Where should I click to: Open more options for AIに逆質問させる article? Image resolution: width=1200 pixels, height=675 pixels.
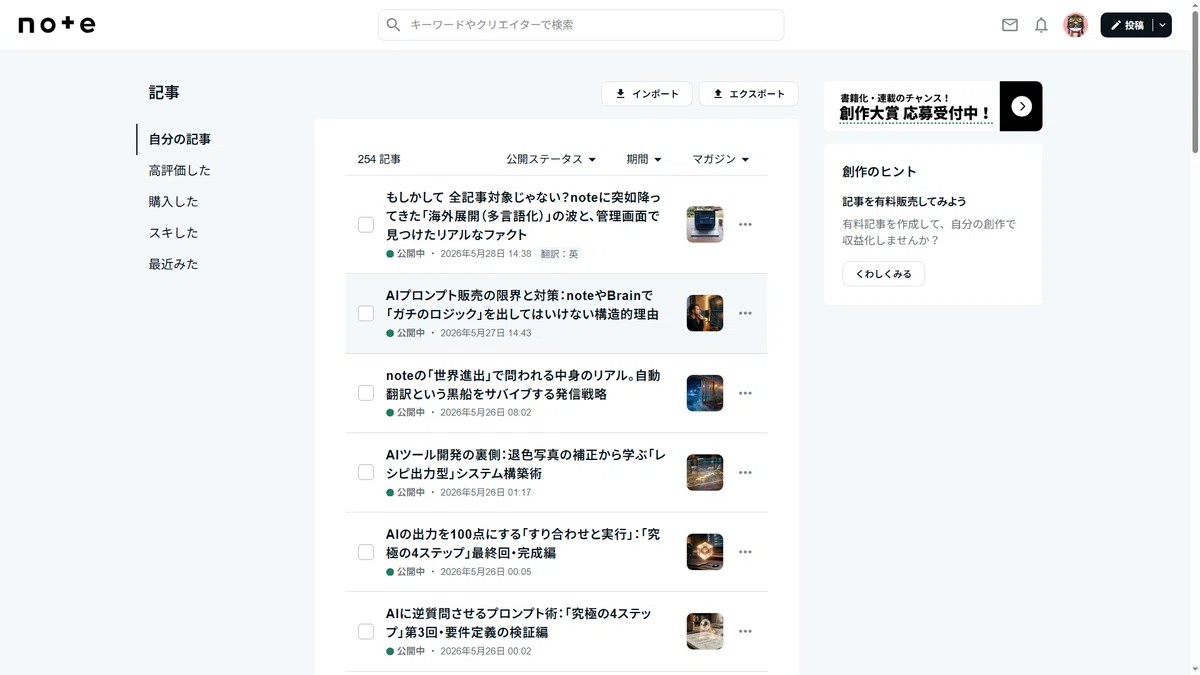745,632
